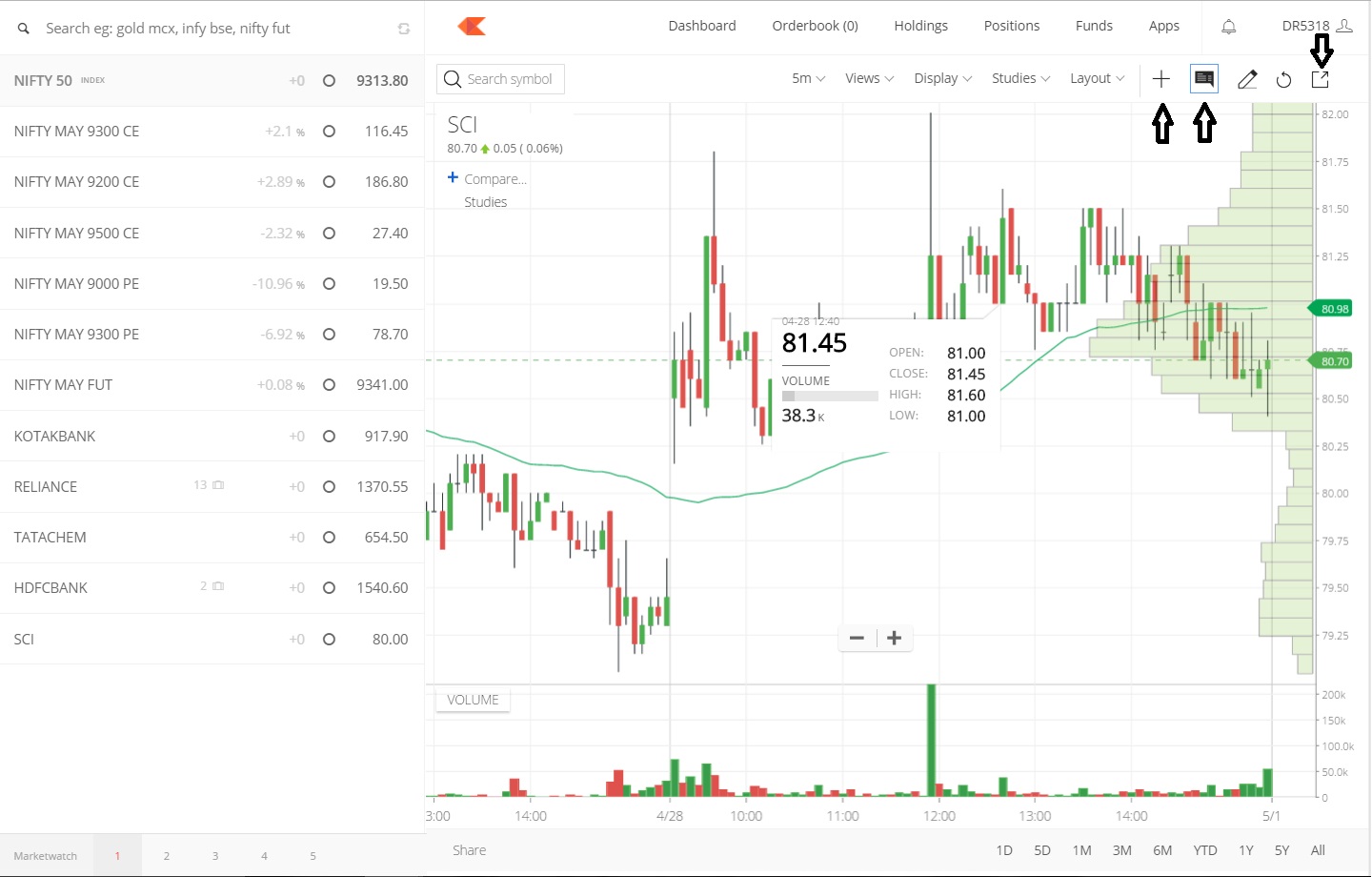Expand the Studies dropdown menu
Viewport: 1372px width, 877px height.
tap(1020, 78)
